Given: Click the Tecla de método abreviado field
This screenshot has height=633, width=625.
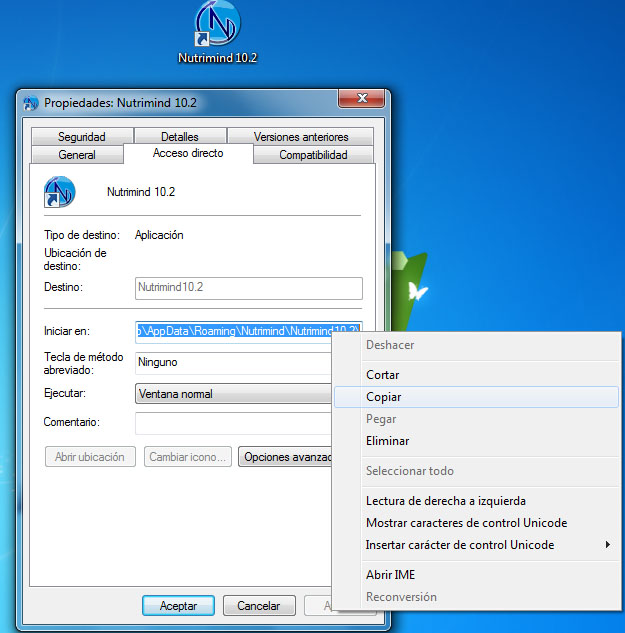Looking at the screenshot, I should pyautogui.click(x=233, y=363).
